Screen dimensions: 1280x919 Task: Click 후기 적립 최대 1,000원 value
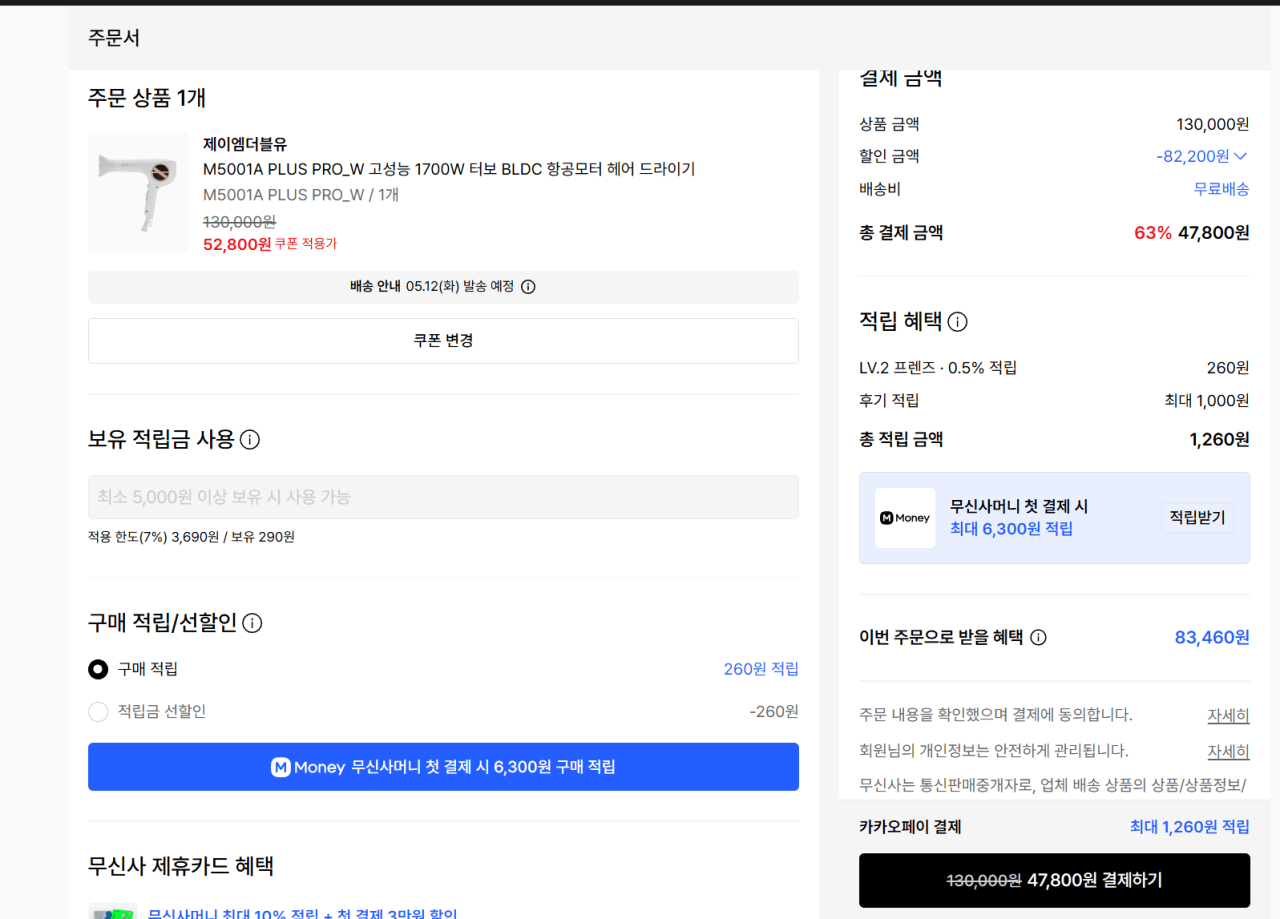1207,401
